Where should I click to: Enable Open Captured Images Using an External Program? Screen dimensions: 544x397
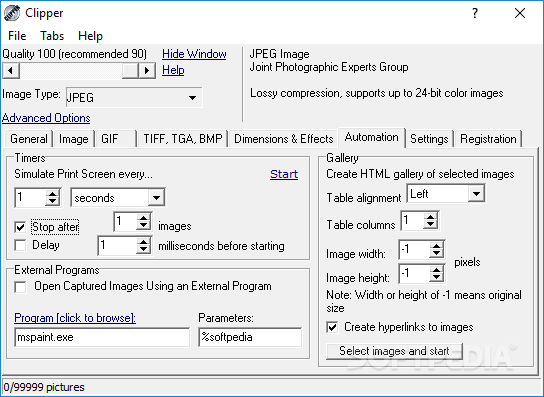(x=20, y=287)
